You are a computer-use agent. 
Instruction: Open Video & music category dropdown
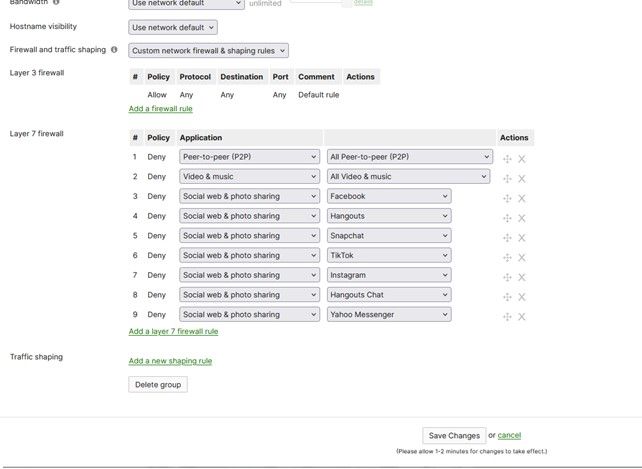pyautogui.click(x=249, y=177)
